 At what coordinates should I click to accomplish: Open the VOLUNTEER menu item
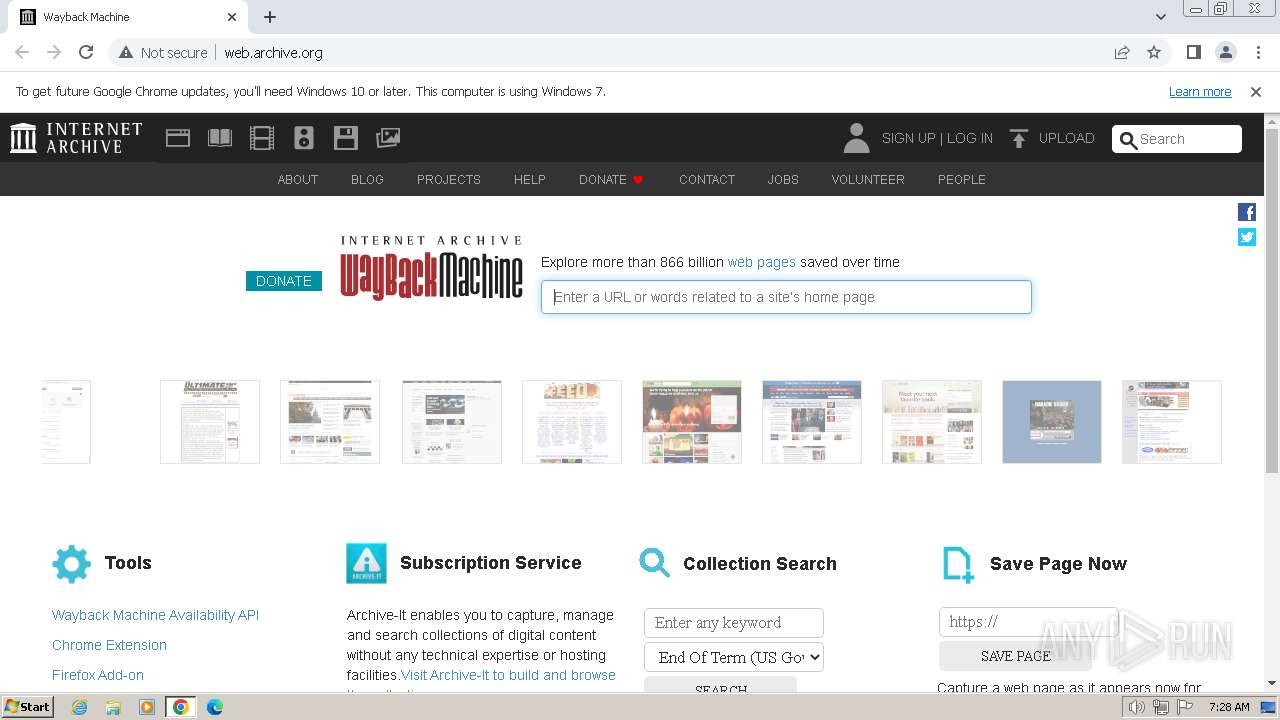coord(868,180)
